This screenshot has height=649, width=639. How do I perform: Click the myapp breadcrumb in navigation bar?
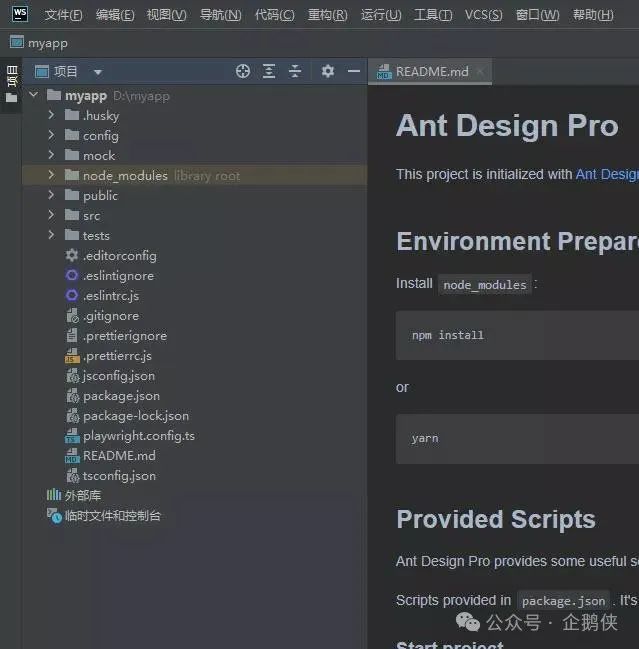point(39,43)
